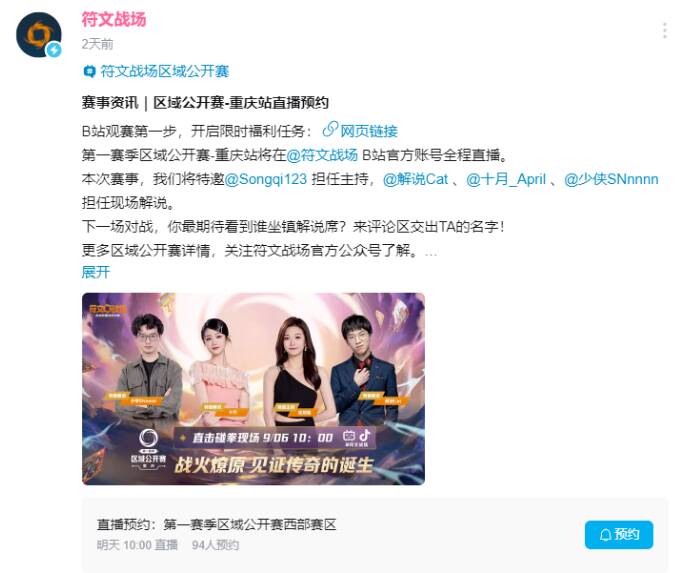Open the @Songqi123 host mention
This screenshot has width=683, height=573.
click(x=266, y=179)
